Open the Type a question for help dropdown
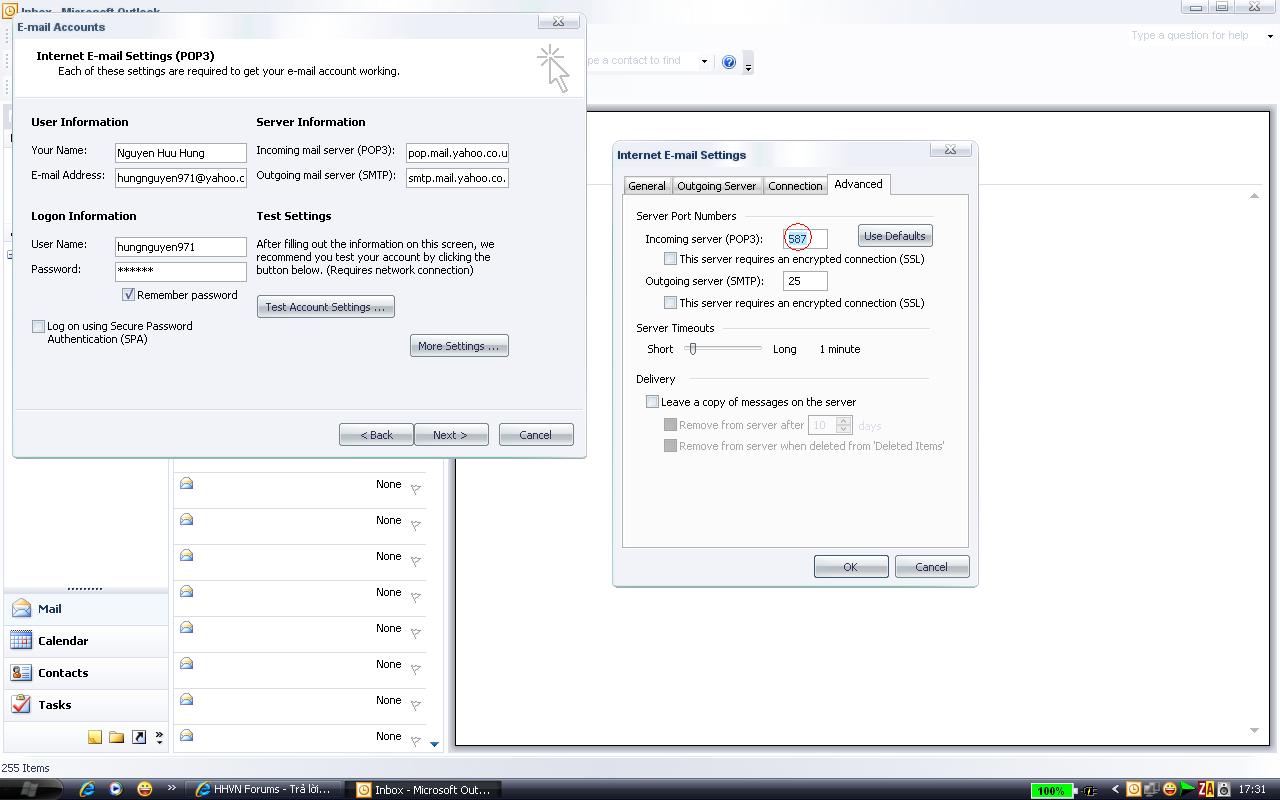The height and width of the screenshot is (800, 1280). [x=1270, y=36]
